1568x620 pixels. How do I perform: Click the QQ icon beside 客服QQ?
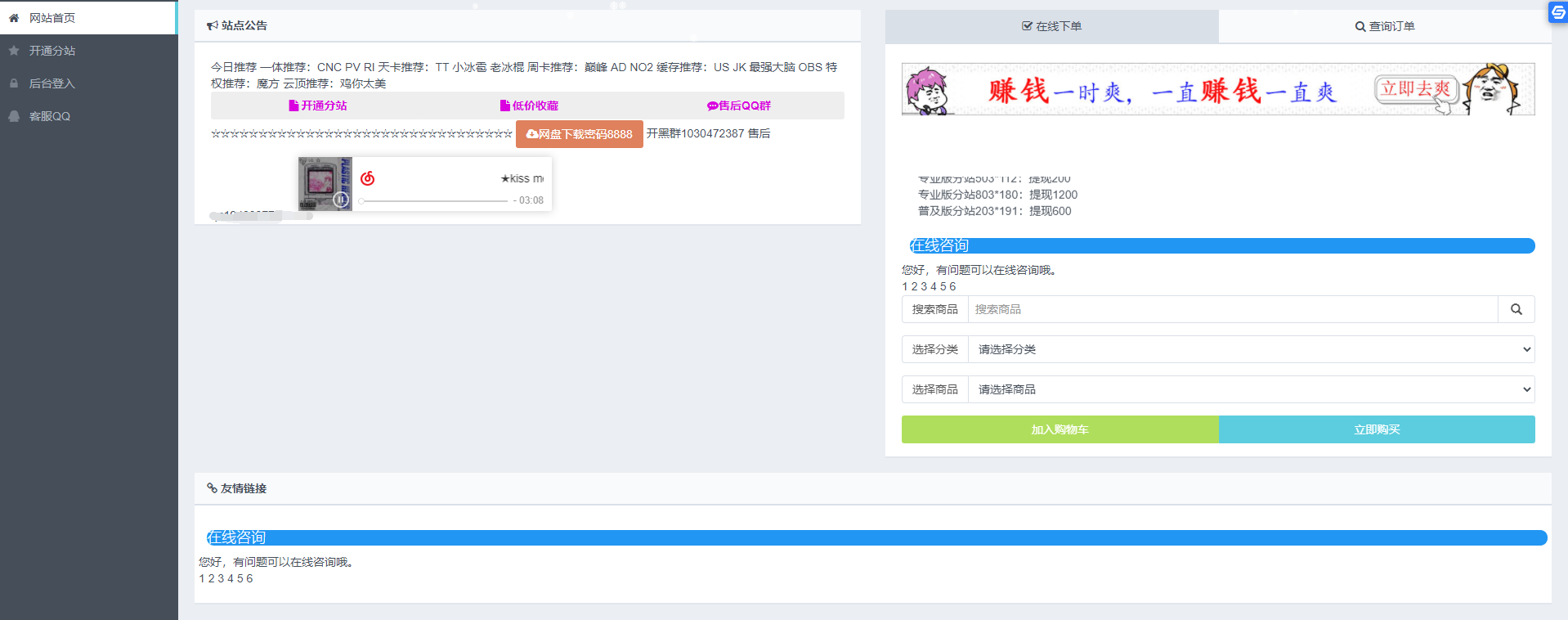tap(14, 116)
